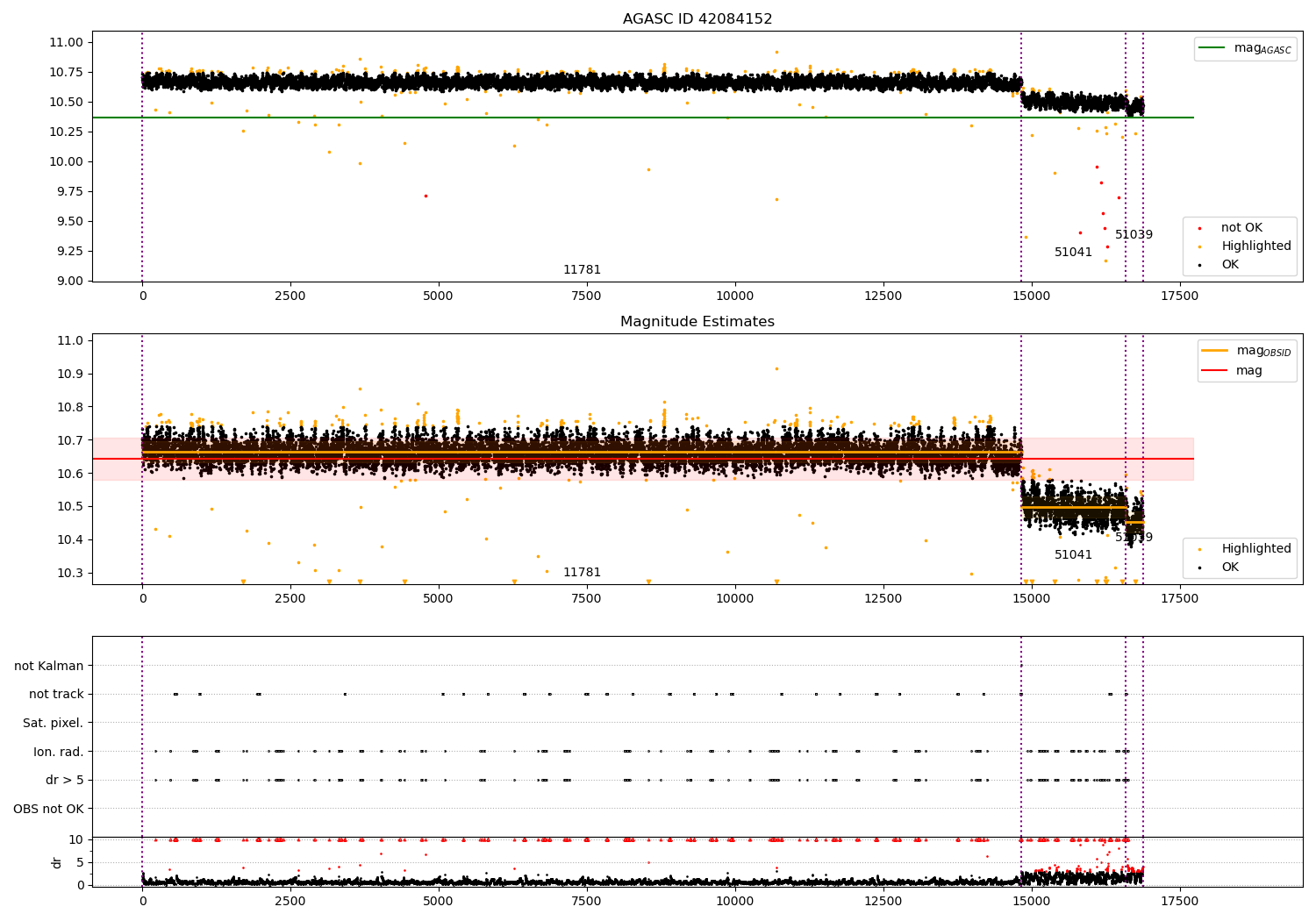Click the '11781' annotation in the middle plot
The height and width of the screenshot is (921, 1316).
pyautogui.click(x=582, y=573)
